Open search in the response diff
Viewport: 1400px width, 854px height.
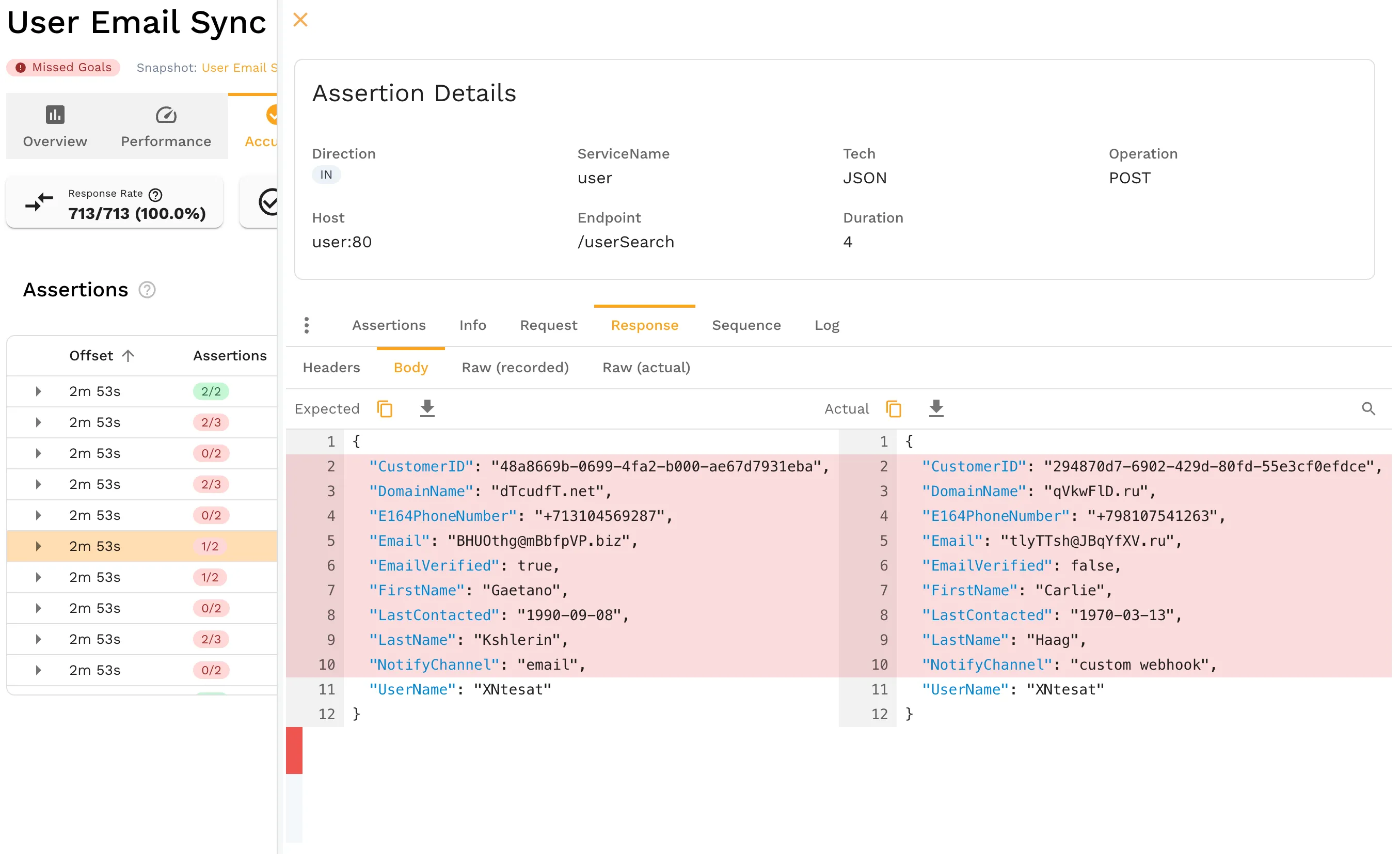point(1368,408)
